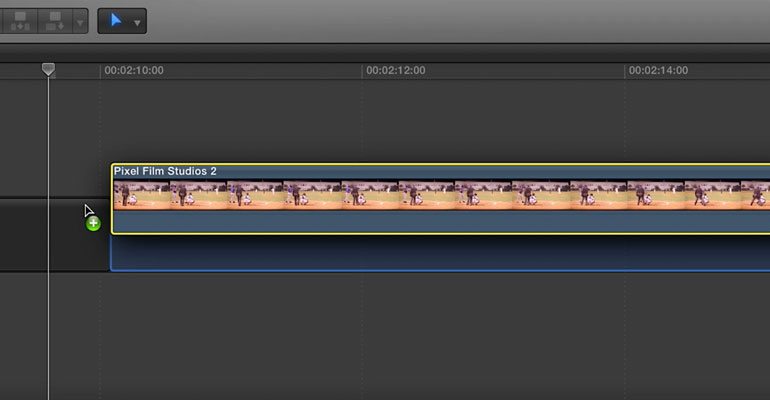Screen dimensions: 770x400
Task: Click the audio area of the Pixel Film Studios 2 clip
Action: click(441, 221)
